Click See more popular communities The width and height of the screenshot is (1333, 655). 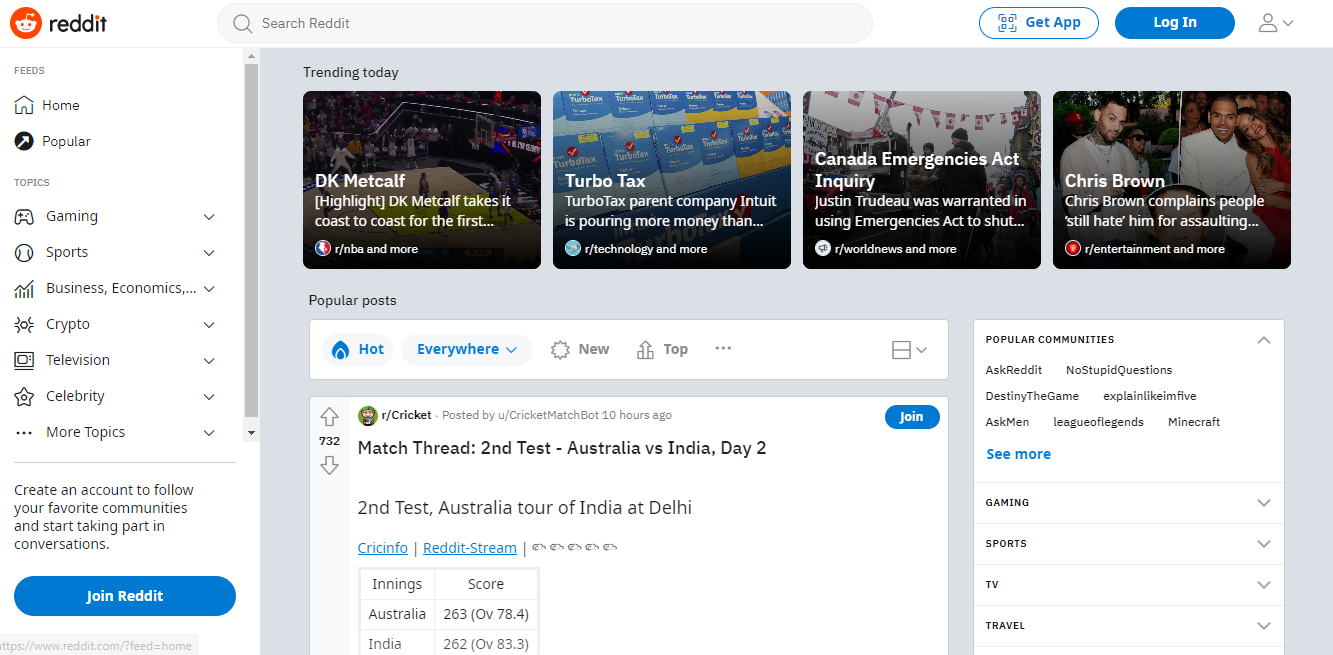tap(1018, 454)
